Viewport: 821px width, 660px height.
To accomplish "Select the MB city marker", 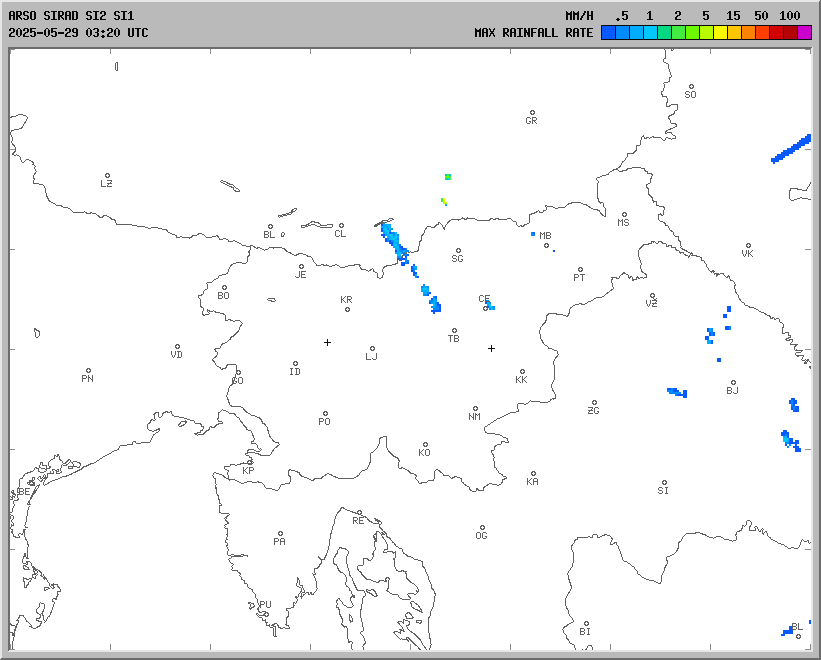I will click(546, 245).
